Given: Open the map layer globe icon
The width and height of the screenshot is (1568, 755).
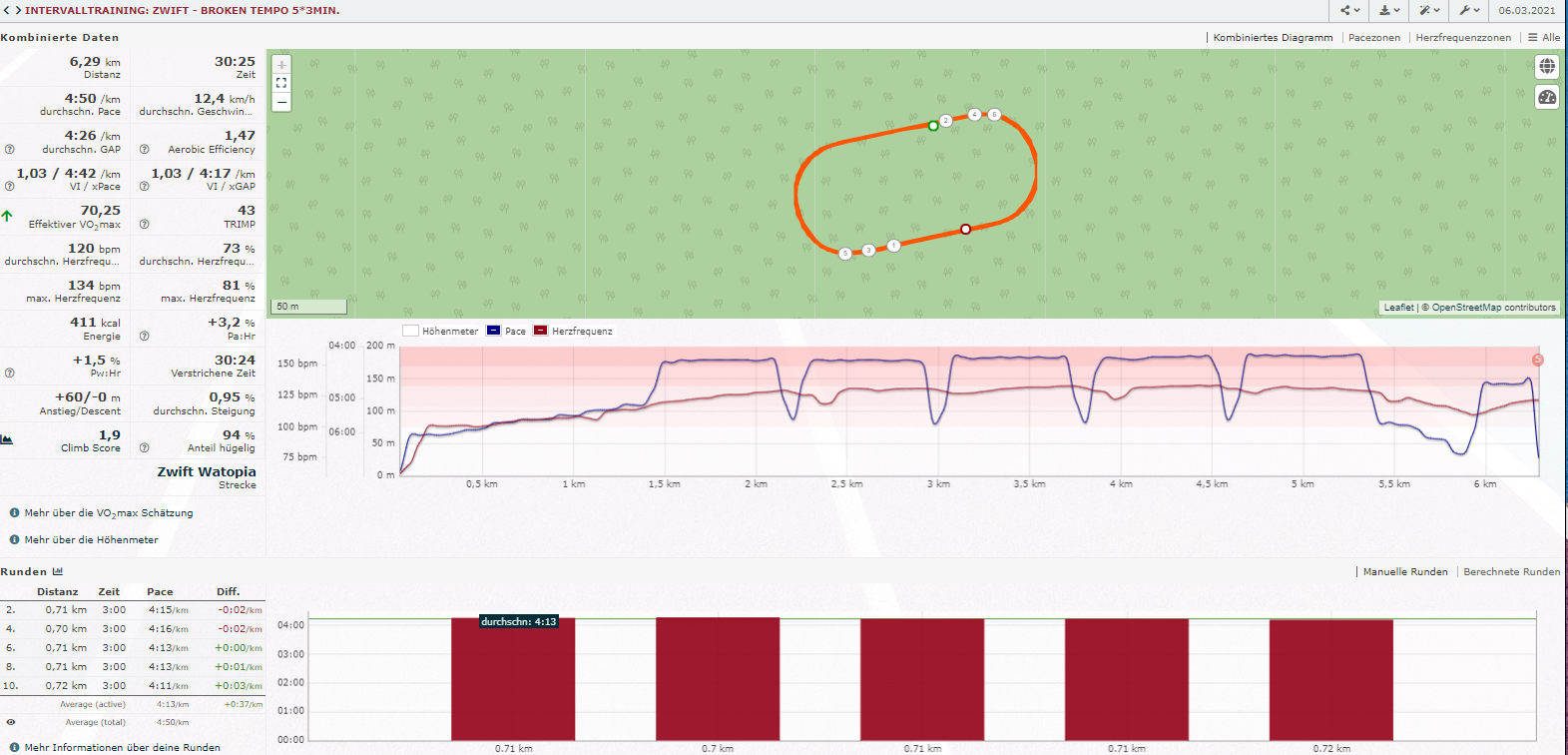Looking at the screenshot, I should tap(1546, 66).
